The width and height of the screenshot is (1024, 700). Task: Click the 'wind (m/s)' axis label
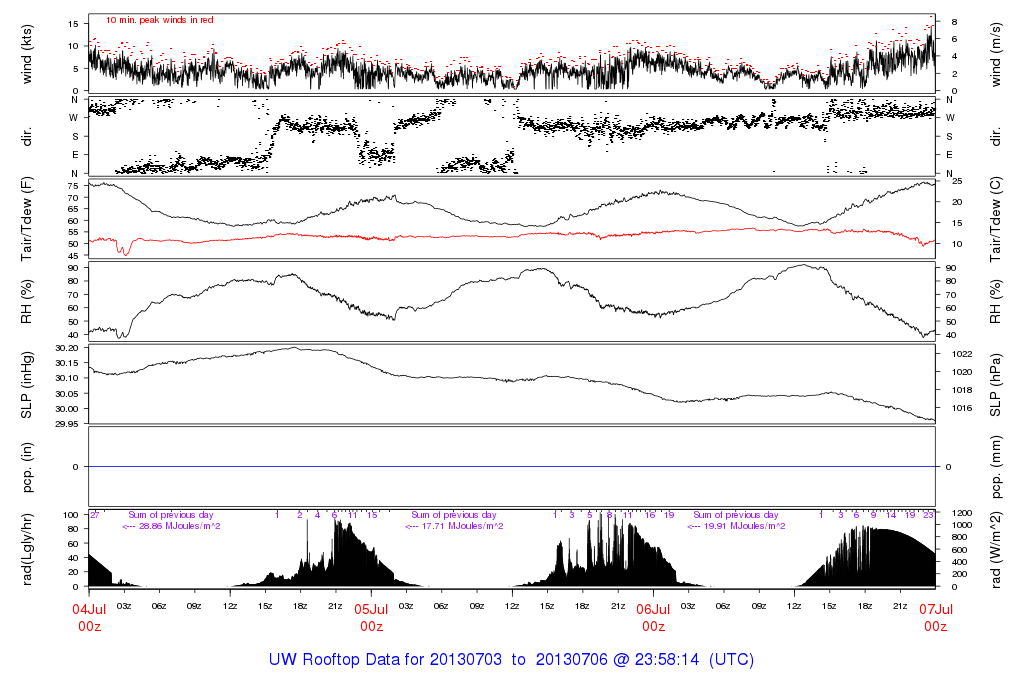coord(995,54)
